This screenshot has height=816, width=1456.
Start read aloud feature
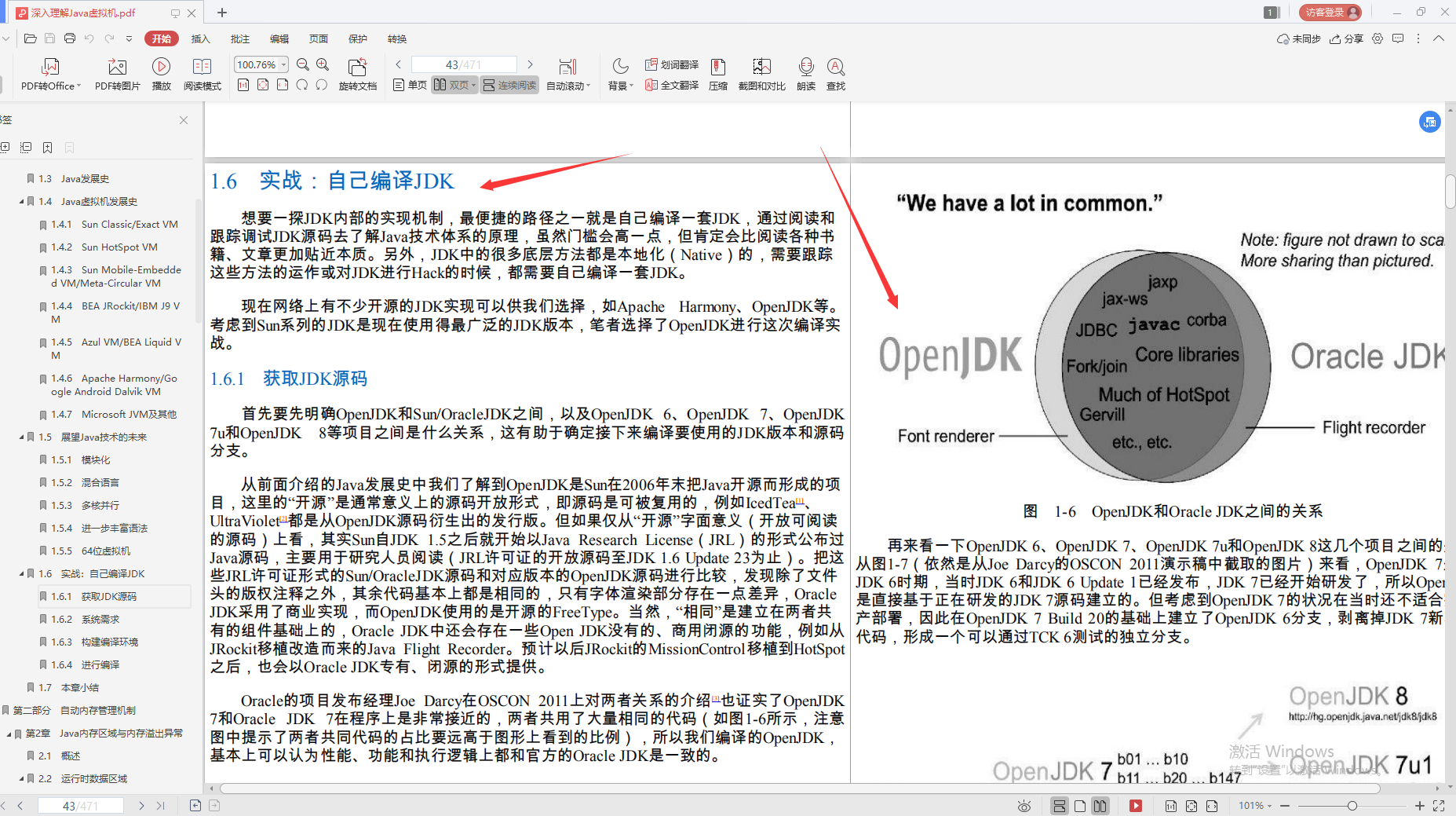coord(806,74)
